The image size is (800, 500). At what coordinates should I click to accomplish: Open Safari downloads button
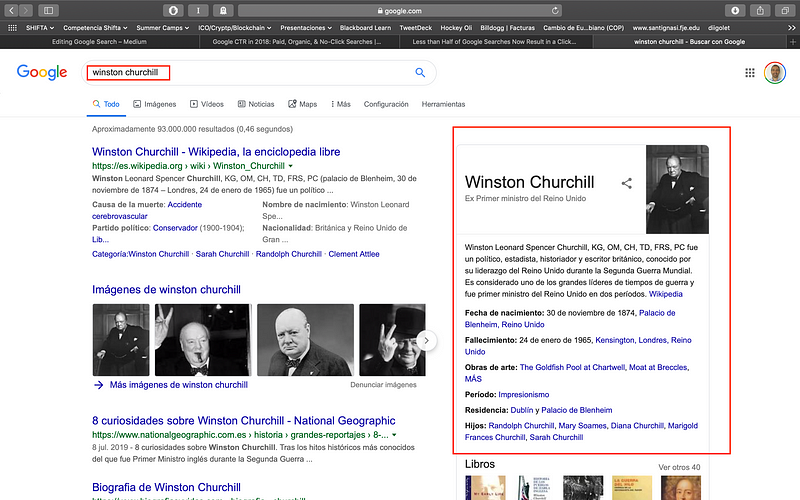click(x=735, y=10)
